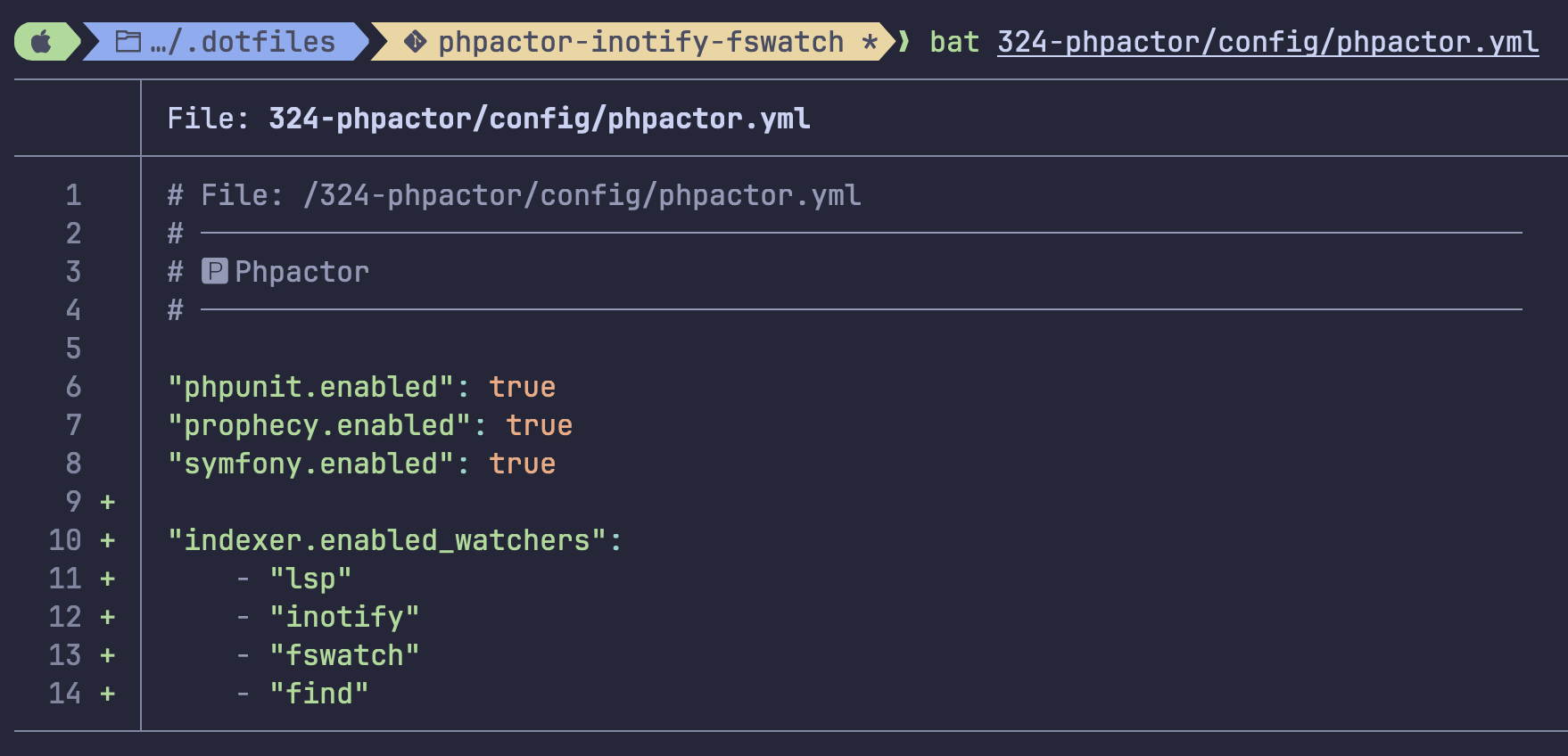
Task: Click the "inotify" list entry
Action: pos(345,617)
